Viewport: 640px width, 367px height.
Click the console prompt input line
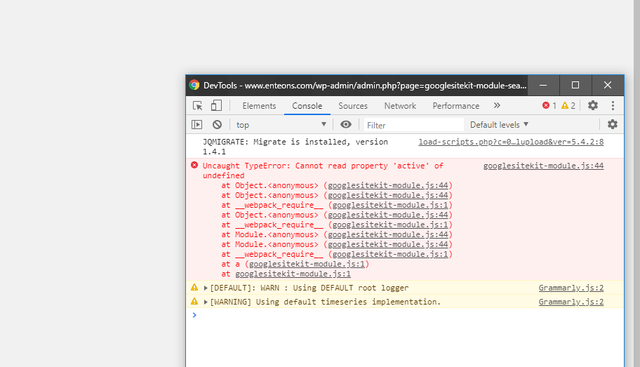tap(404, 315)
